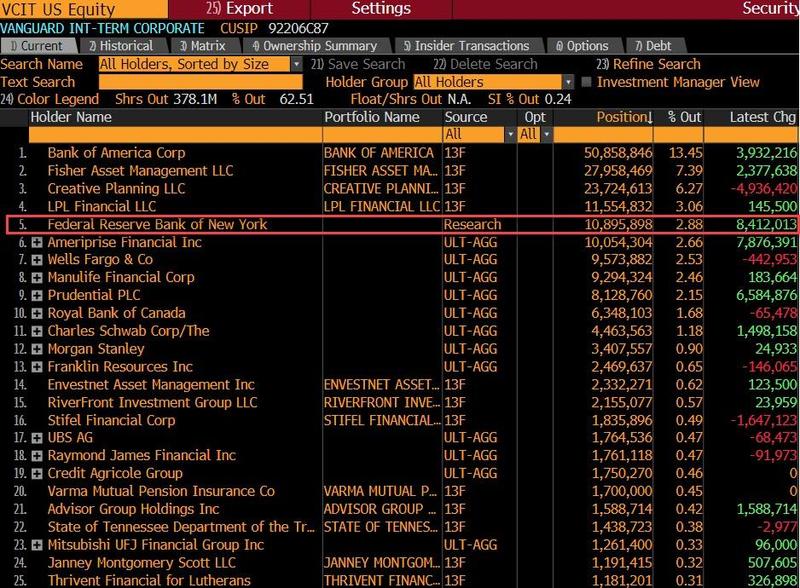Click the Research source cell
This screenshot has width=800, height=588.
click(472, 225)
